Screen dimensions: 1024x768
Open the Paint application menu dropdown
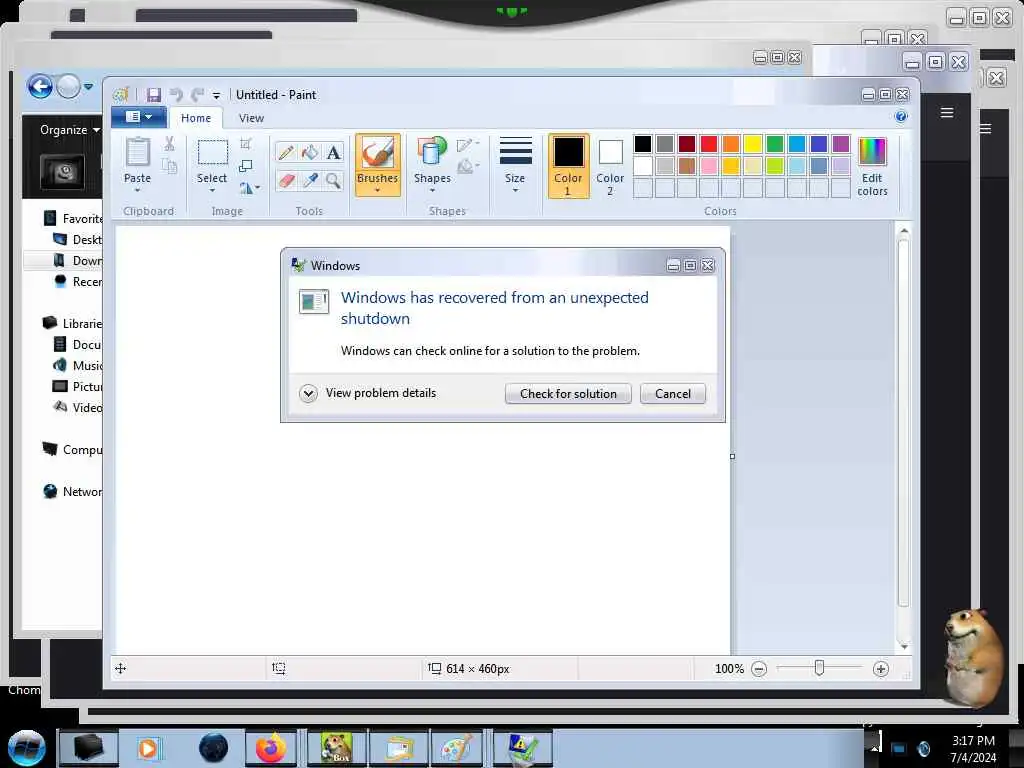[138, 117]
